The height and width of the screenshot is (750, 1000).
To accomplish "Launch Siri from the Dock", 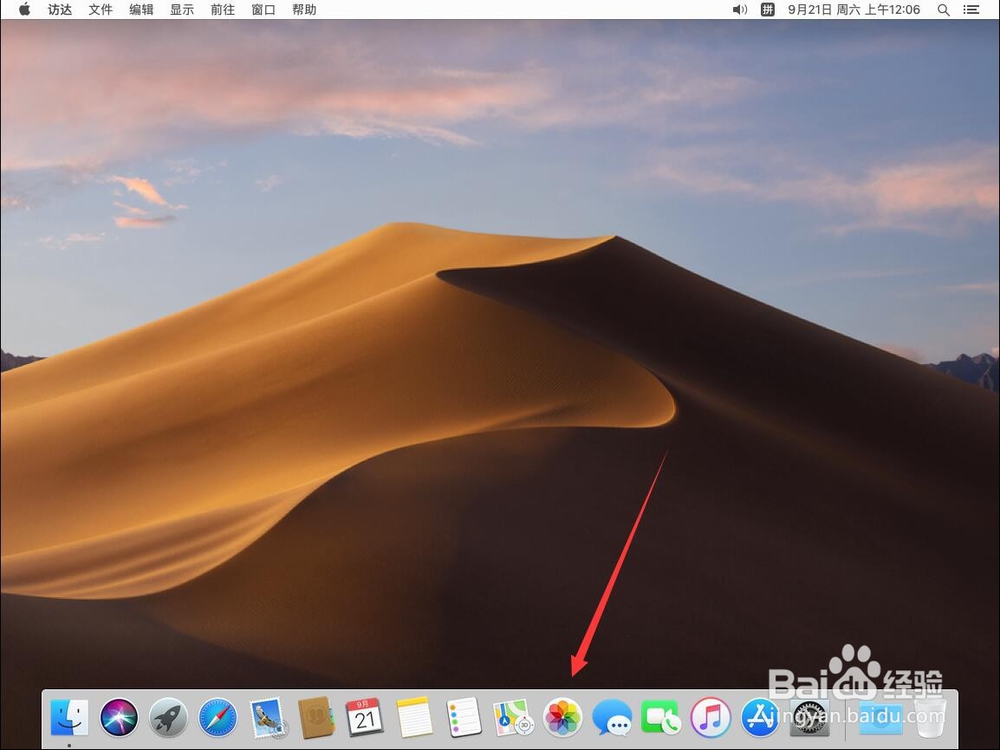I will pyautogui.click(x=119, y=717).
